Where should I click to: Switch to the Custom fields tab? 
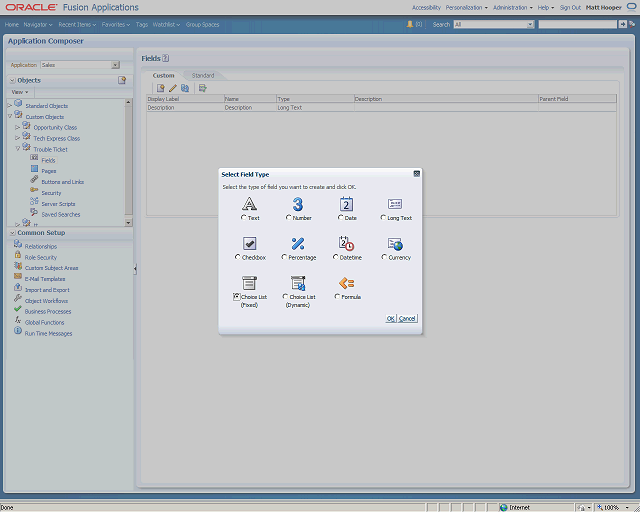click(x=163, y=76)
